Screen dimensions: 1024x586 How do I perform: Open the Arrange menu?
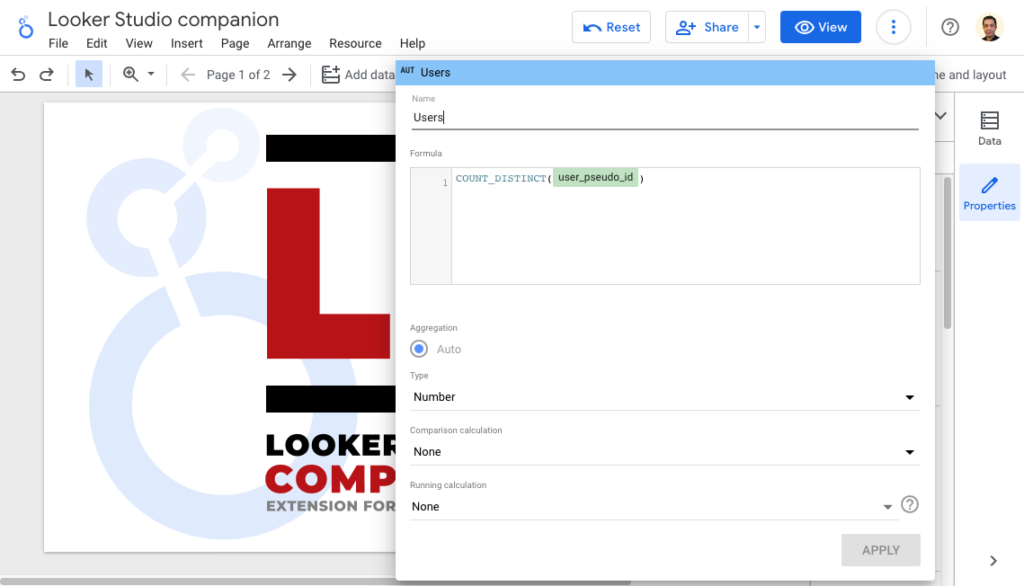pyautogui.click(x=289, y=43)
